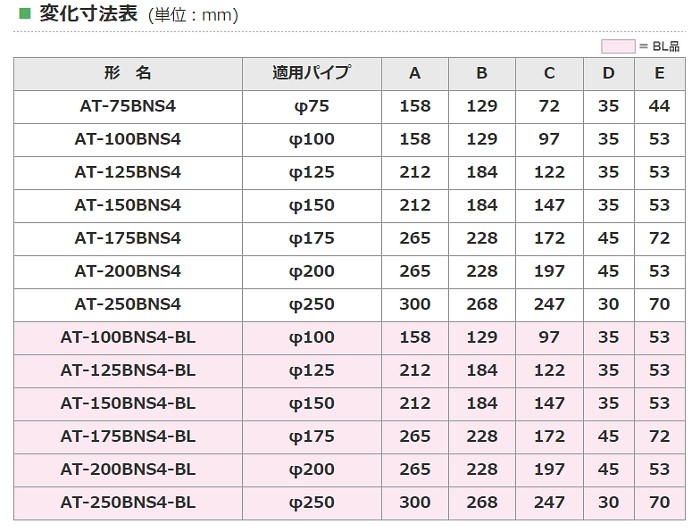Click B value 268 in AT-250BNS4 row
This screenshot has width=700, height=532.
(482, 304)
